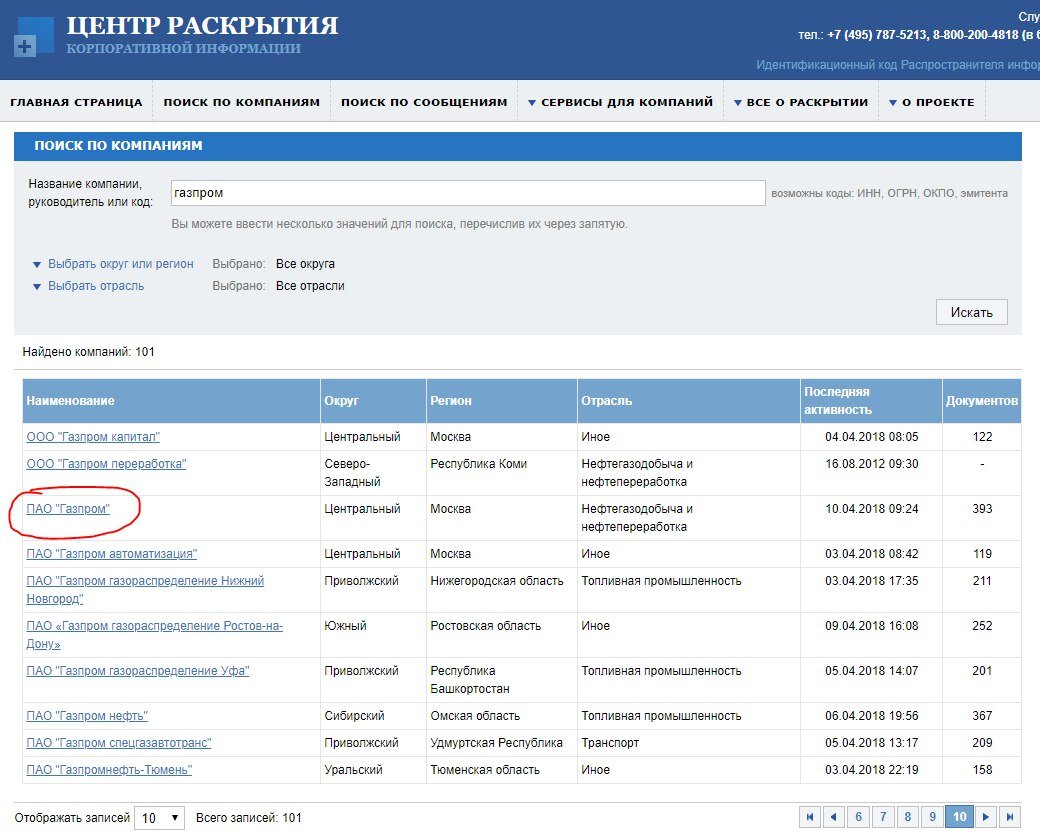Open the О проекте menu

(x=932, y=100)
